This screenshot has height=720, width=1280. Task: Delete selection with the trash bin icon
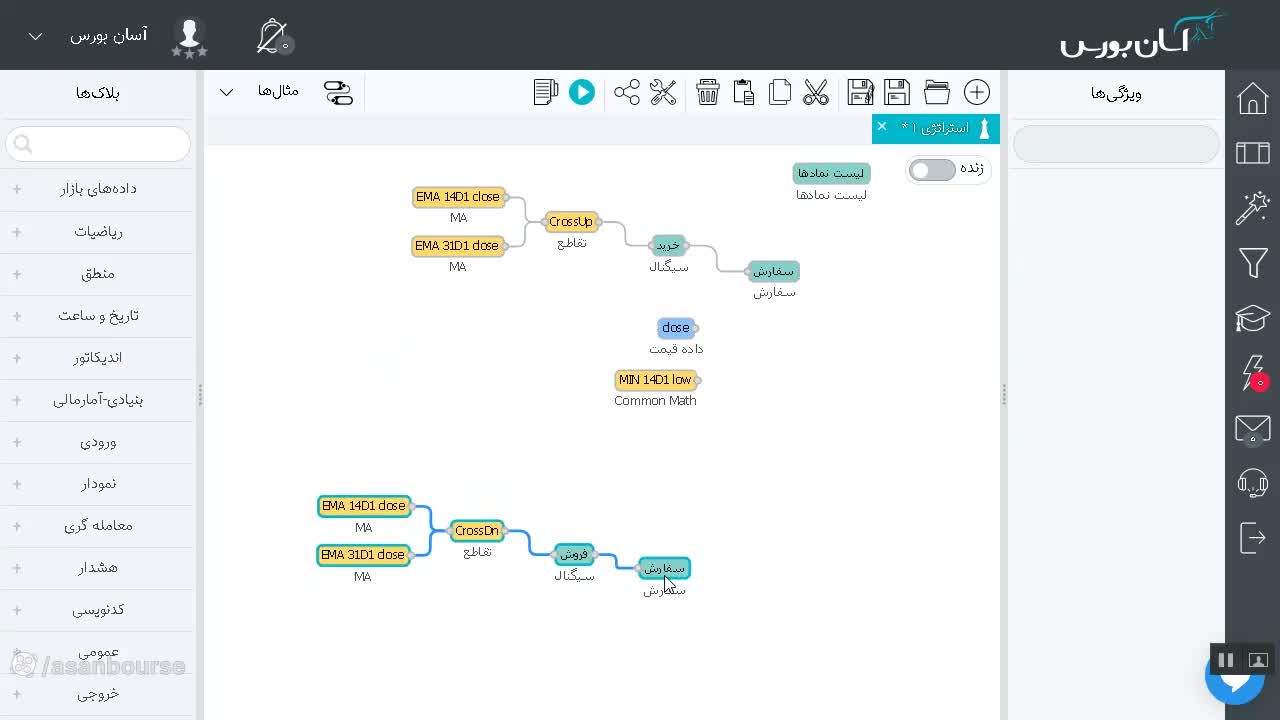(708, 93)
